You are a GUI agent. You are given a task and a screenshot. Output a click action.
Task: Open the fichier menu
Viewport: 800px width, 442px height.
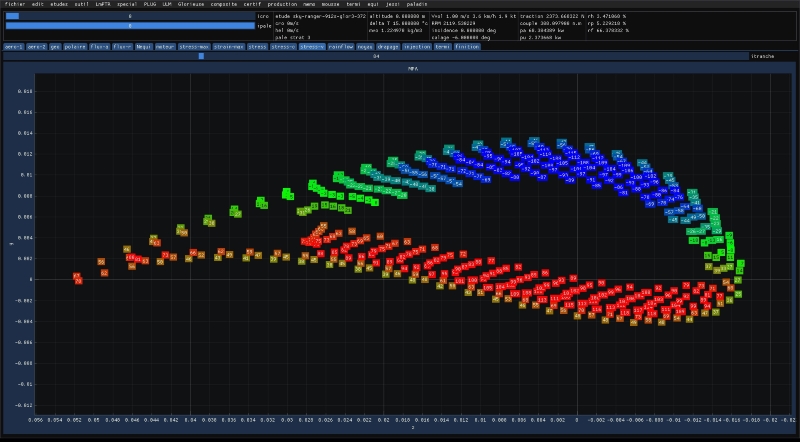pos(14,5)
